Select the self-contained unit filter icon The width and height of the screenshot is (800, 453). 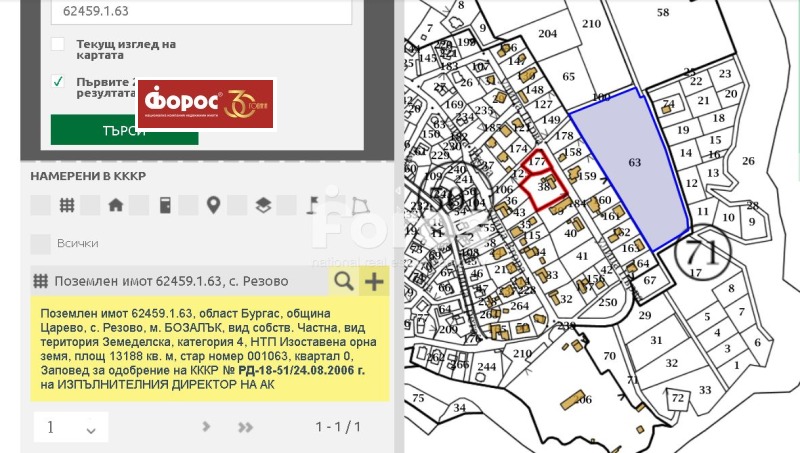(165, 205)
